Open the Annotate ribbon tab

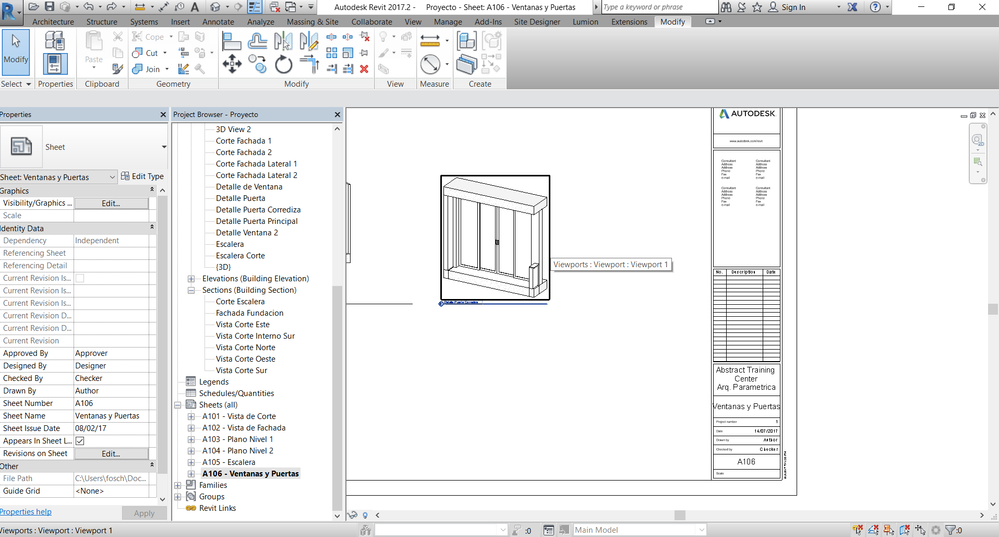tap(218, 22)
